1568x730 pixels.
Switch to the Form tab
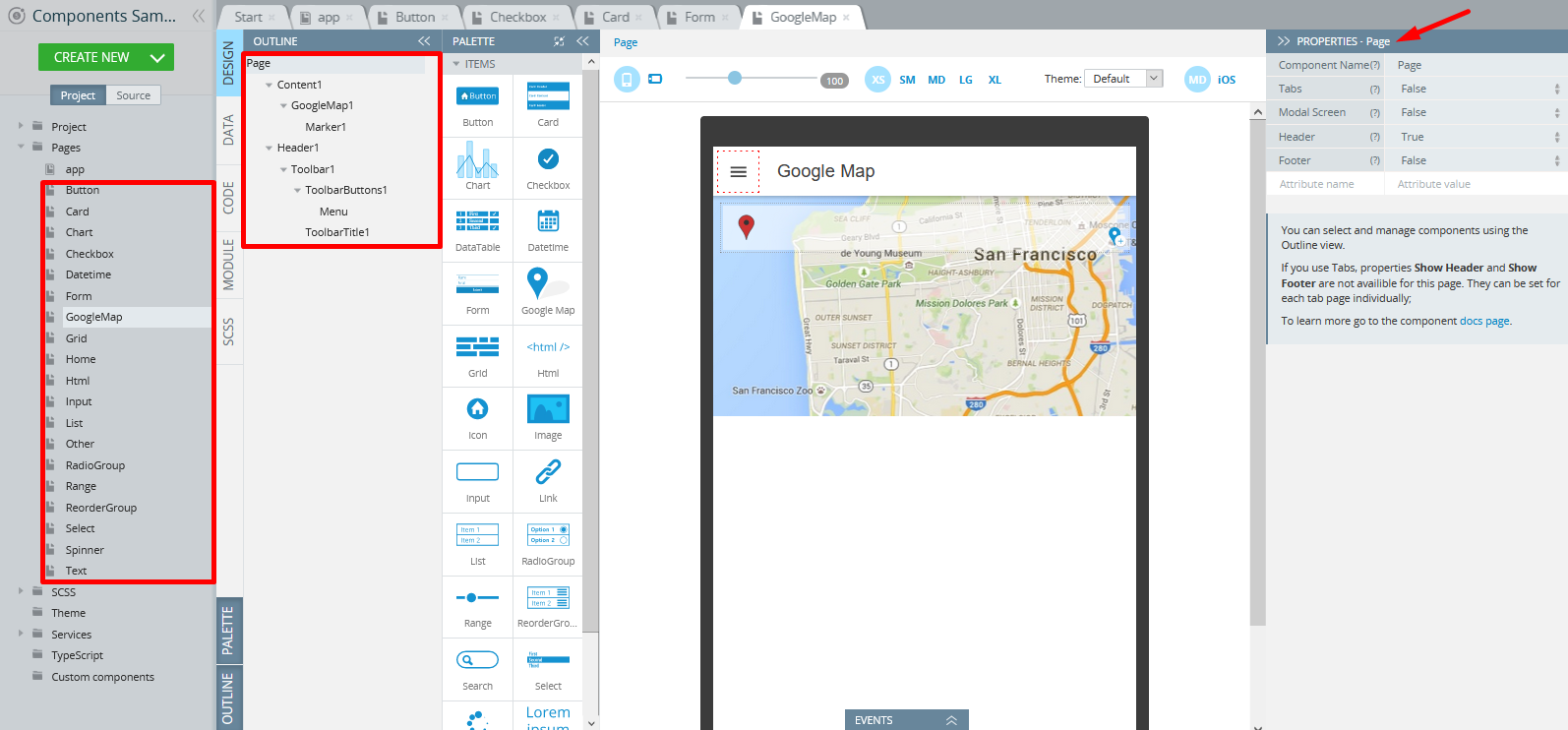click(x=699, y=17)
